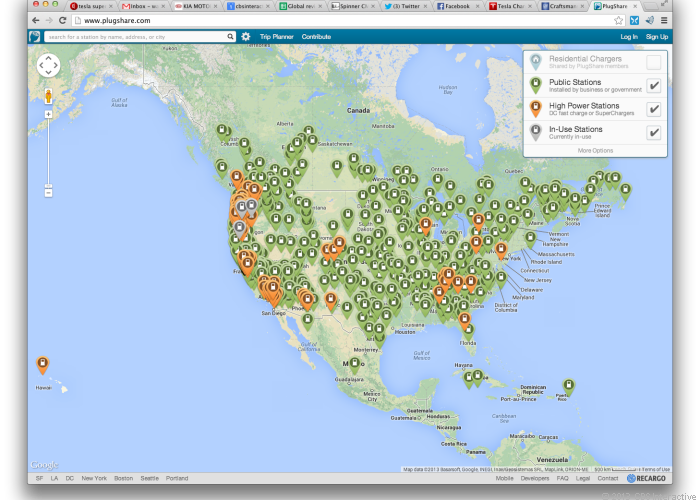Switch to the Gmail Inbox tab

click(143, 6)
